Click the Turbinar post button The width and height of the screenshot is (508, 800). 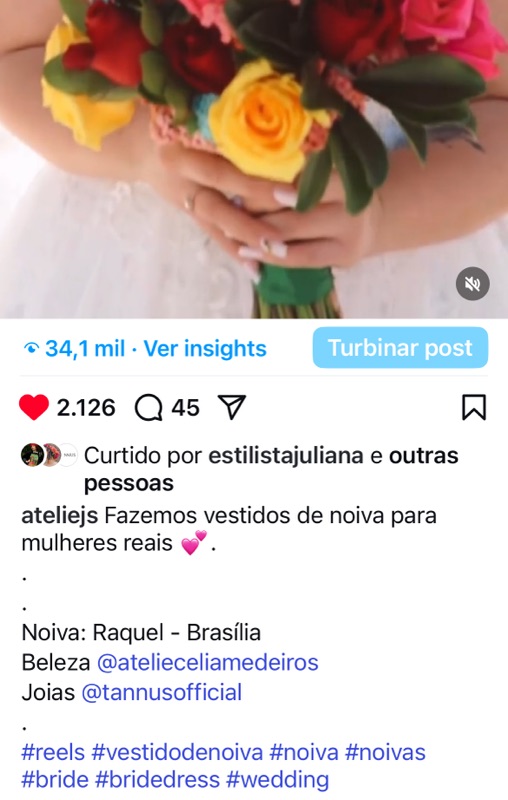click(x=400, y=347)
